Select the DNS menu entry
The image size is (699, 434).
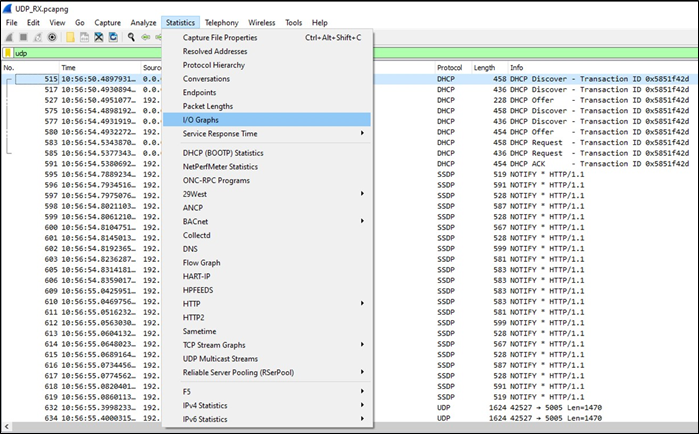267,249
